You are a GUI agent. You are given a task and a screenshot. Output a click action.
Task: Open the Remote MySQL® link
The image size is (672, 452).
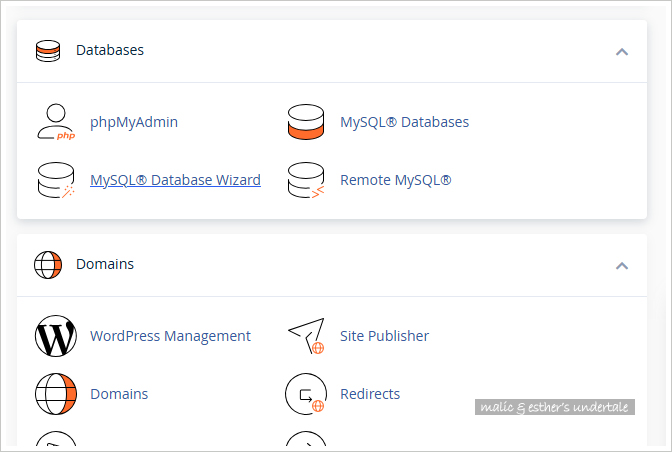click(395, 181)
